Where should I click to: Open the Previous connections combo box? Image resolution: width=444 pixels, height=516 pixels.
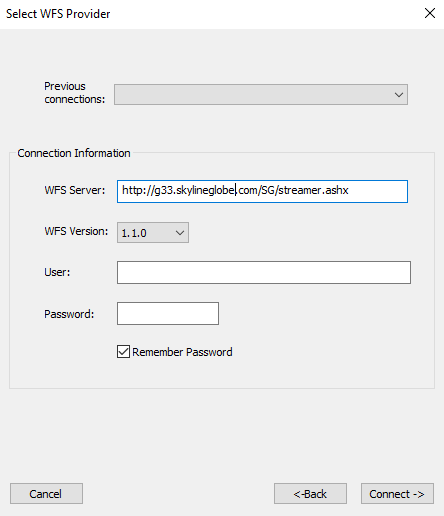coord(261,95)
